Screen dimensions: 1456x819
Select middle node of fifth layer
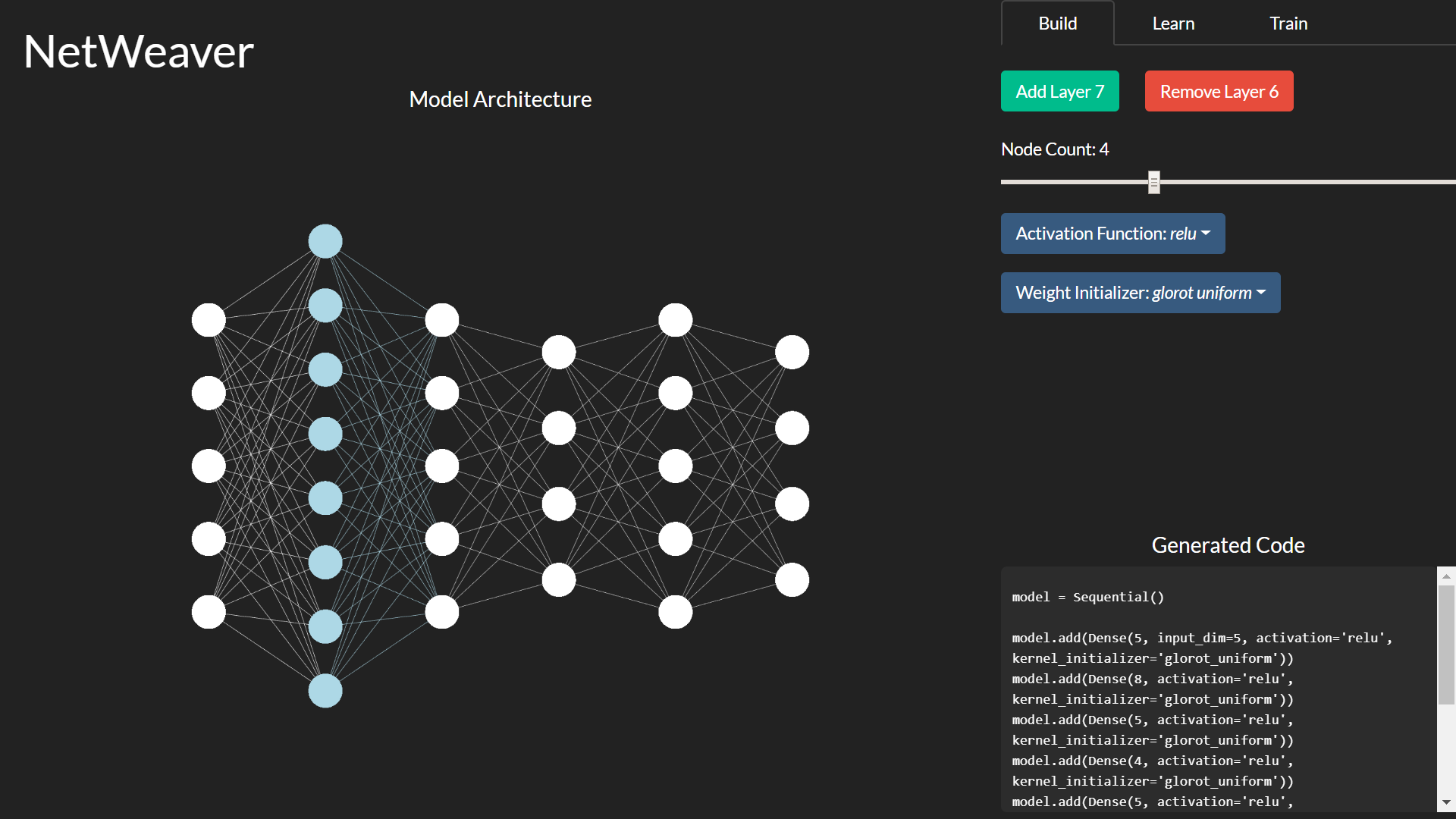tap(676, 466)
